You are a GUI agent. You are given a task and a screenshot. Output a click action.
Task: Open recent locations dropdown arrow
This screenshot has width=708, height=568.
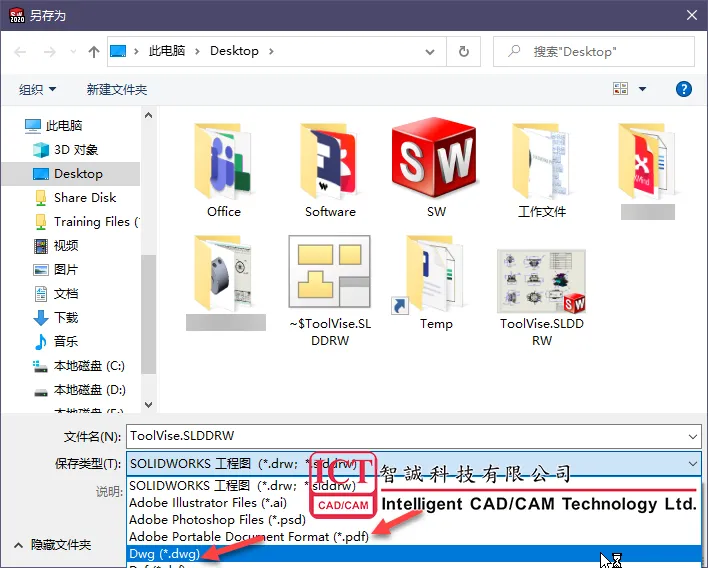tap(73, 52)
